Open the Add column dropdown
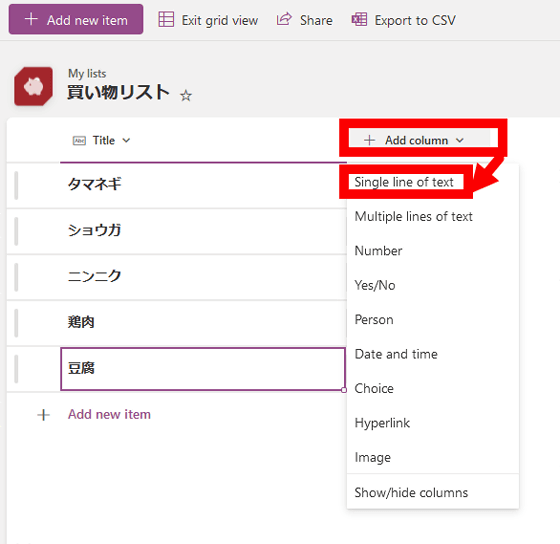 click(419, 140)
